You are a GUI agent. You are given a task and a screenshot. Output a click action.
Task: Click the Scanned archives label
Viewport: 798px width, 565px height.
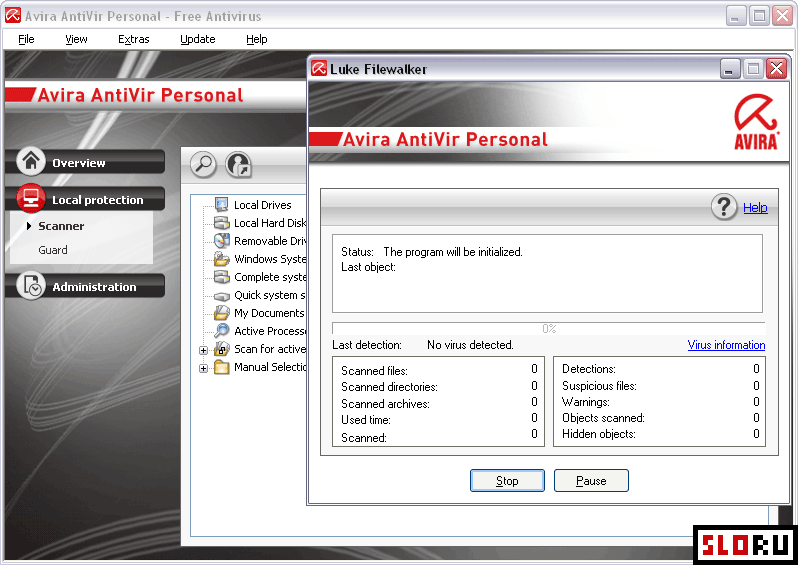[385, 404]
